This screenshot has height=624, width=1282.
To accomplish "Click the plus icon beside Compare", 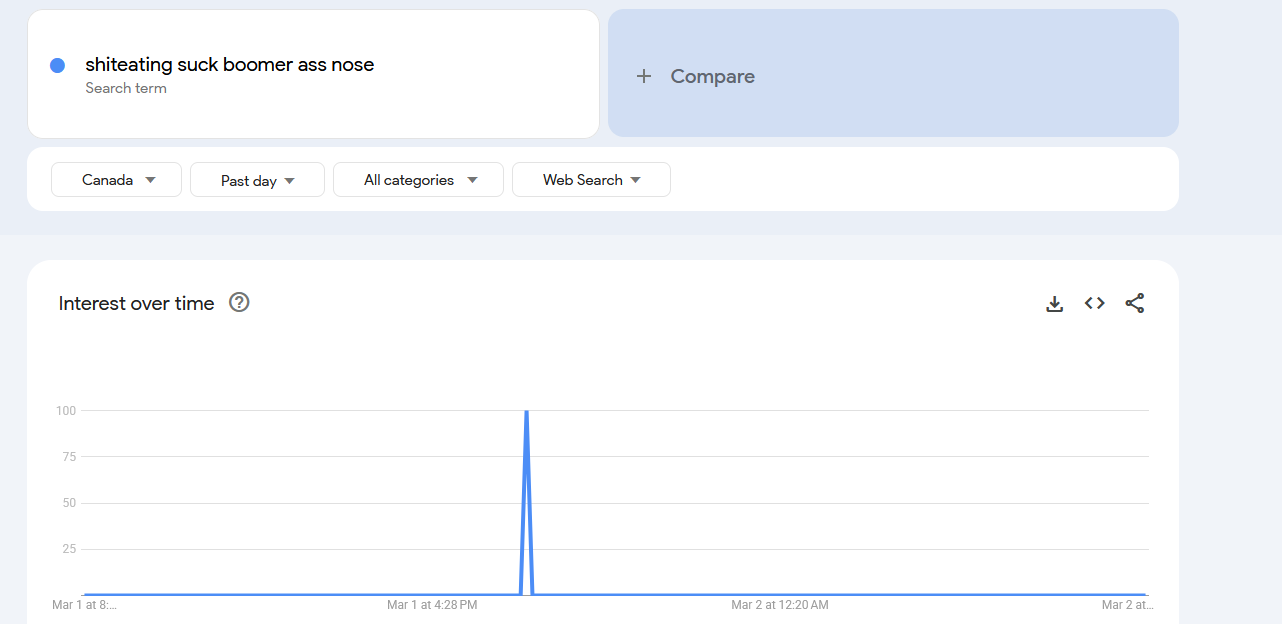I will click(x=644, y=76).
